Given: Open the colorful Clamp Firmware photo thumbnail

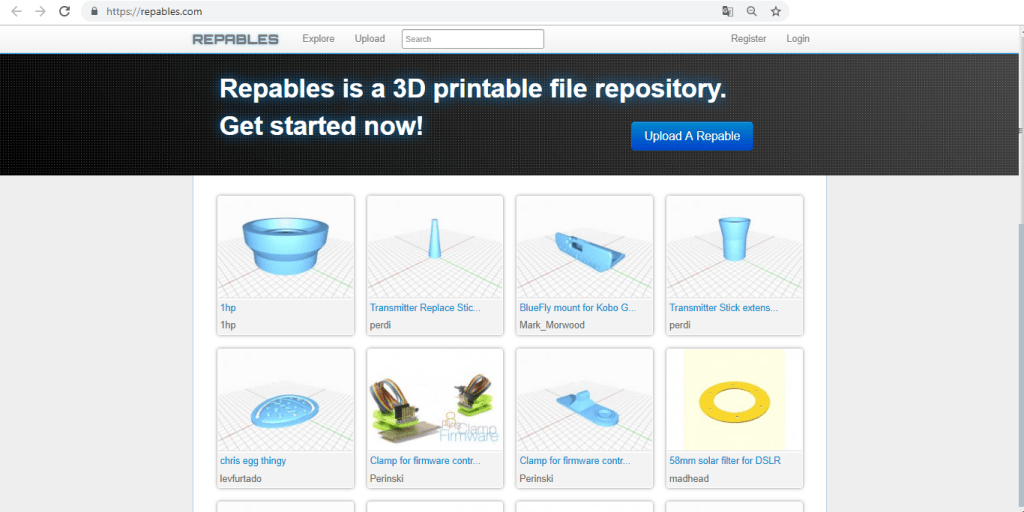Looking at the screenshot, I should tap(435, 400).
